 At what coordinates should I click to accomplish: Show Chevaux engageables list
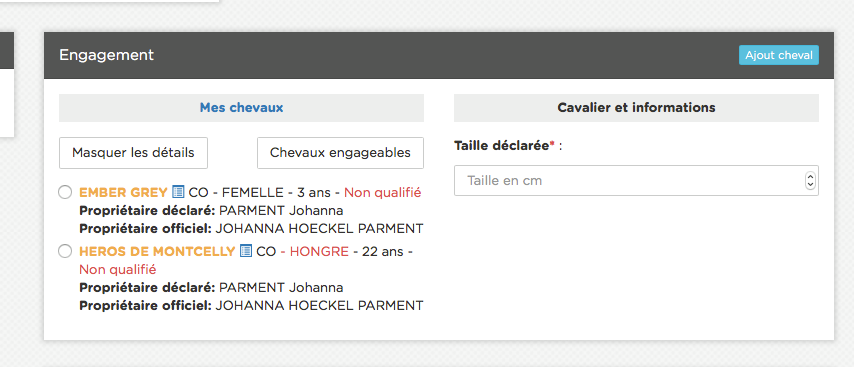click(x=340, y=153)
